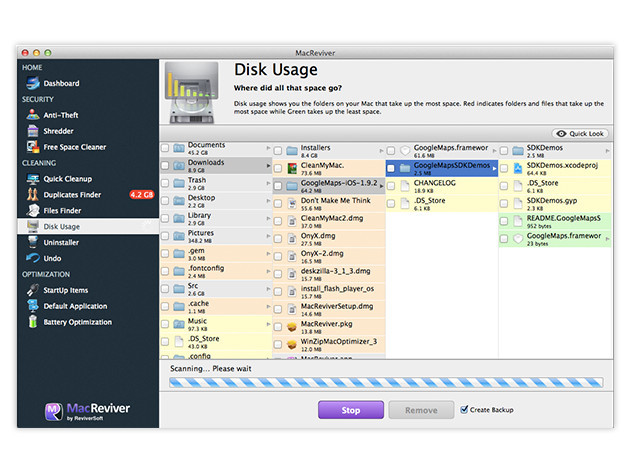Select the .fontconfig folder row
Screen dimensions: 630x473
(x=216, y=271)
